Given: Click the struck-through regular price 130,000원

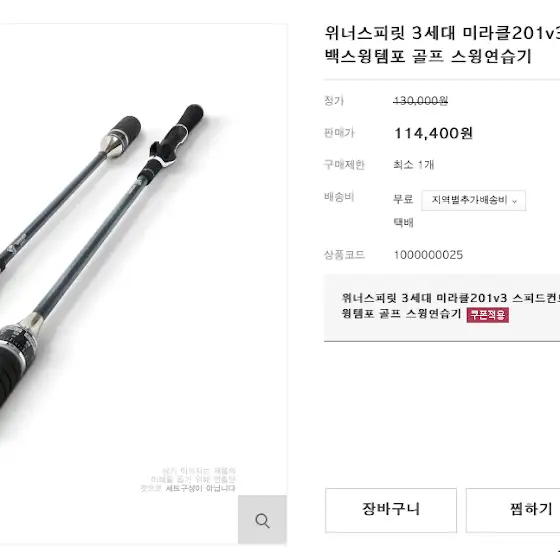Looking at the screenshot, I should (420, 101).
